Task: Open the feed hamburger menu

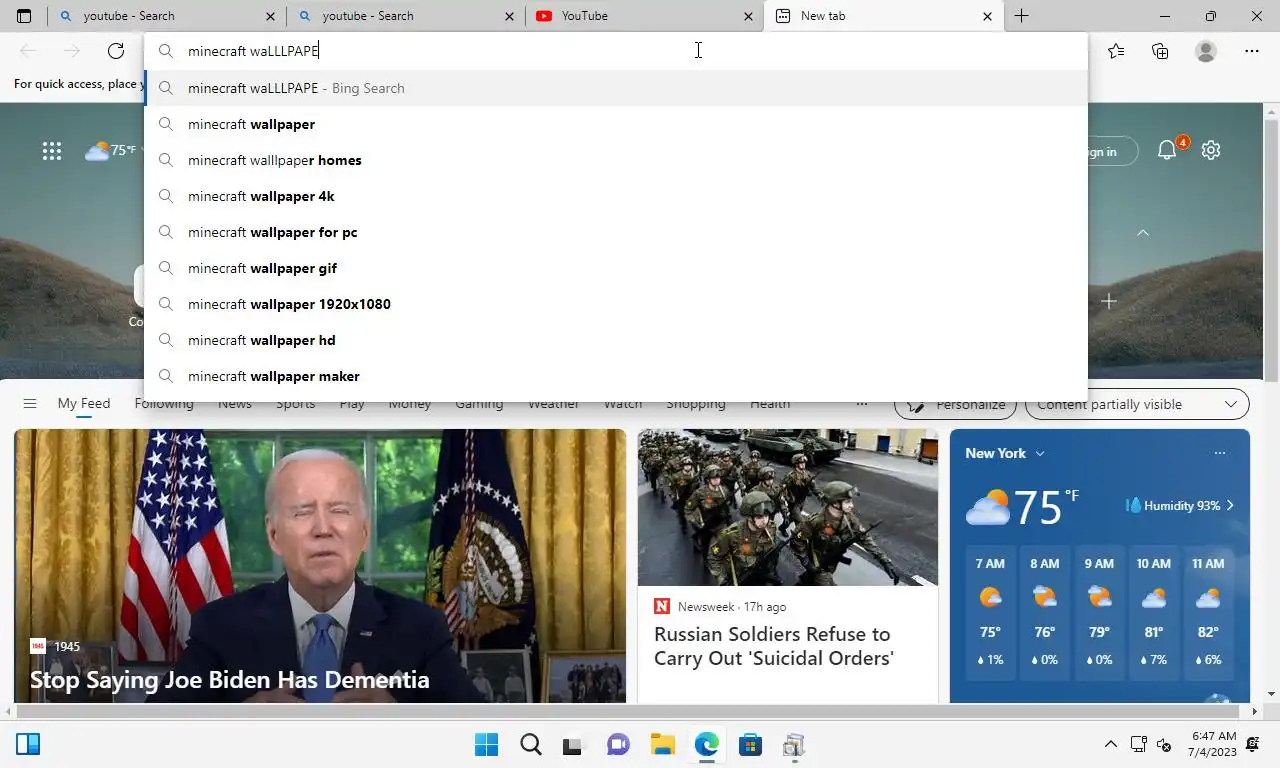Action: pyautogui.click(x=30, y=404)
